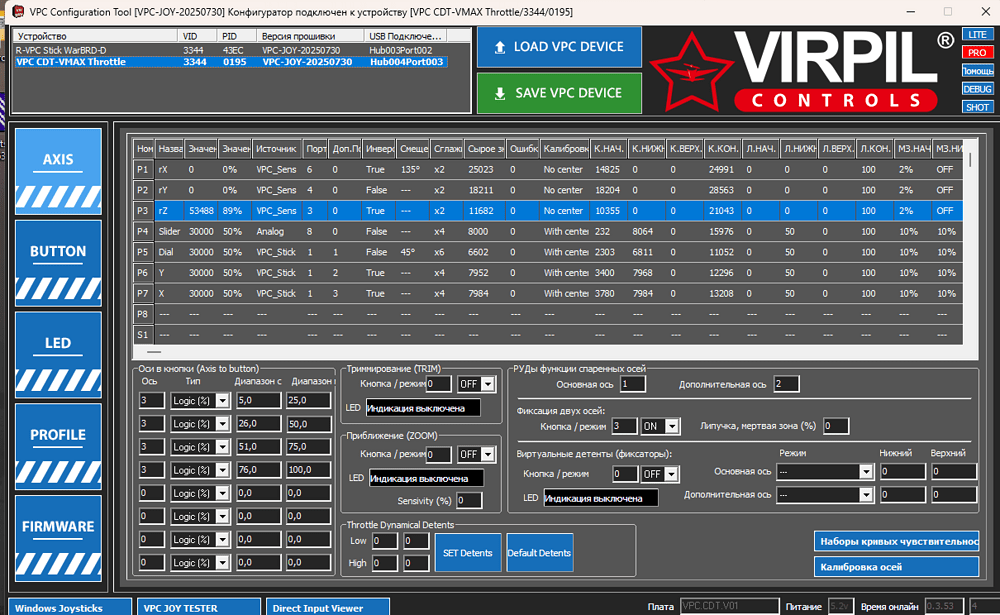1000x615 pixels.
Task: Switch to LITE mode button
Action: click(x=977, y=34)
